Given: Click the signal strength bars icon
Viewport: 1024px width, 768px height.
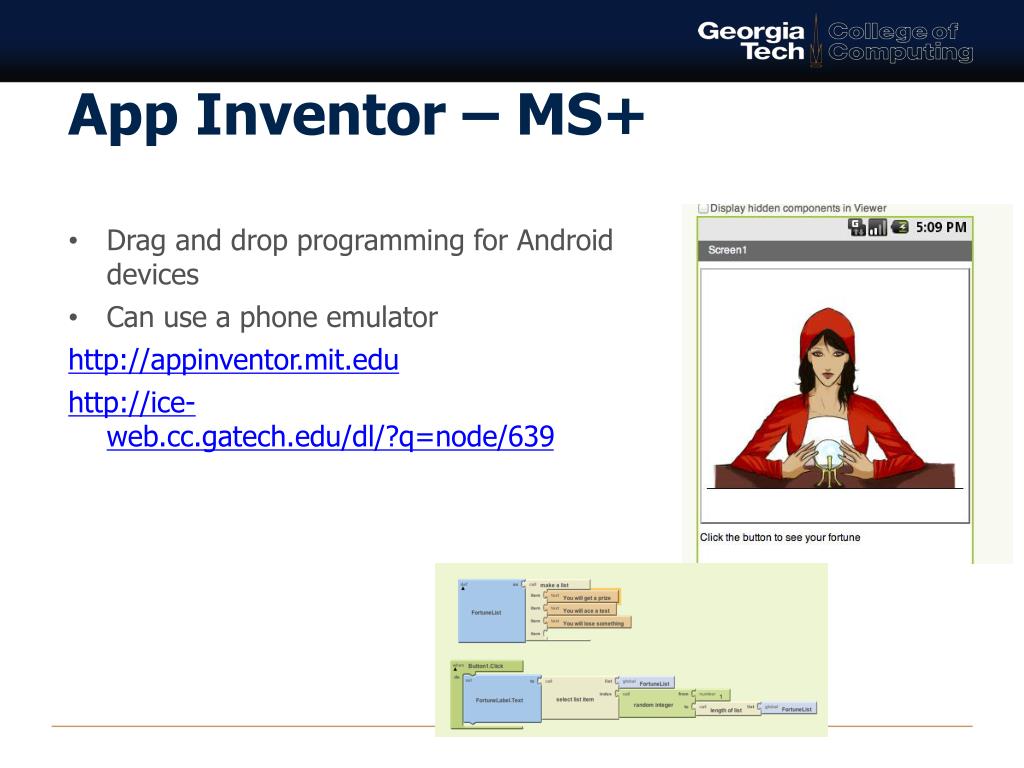Looking at the screenshot, I should click(x=877, y=227).
